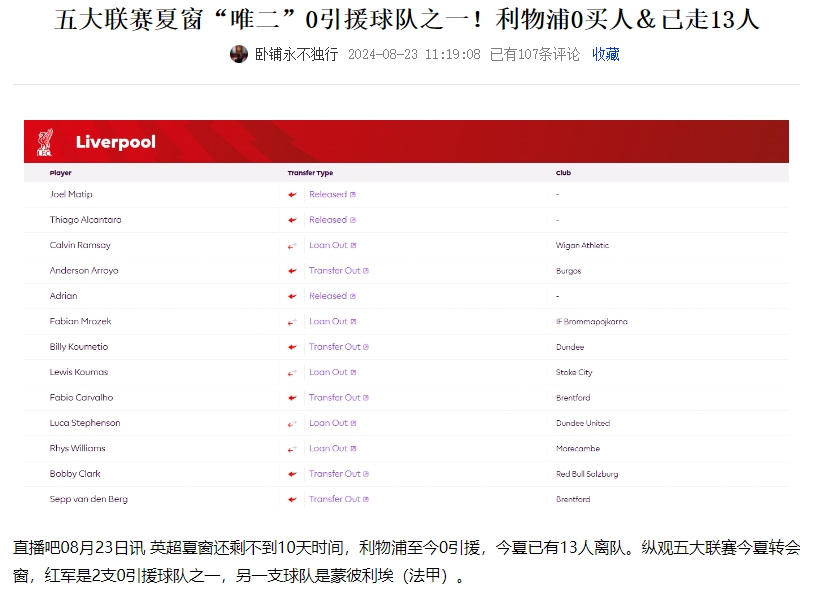This screenshot has height=596, width=814.
Task: Click the loan arrow icon in Rhys Williams row
Action: 292,449
